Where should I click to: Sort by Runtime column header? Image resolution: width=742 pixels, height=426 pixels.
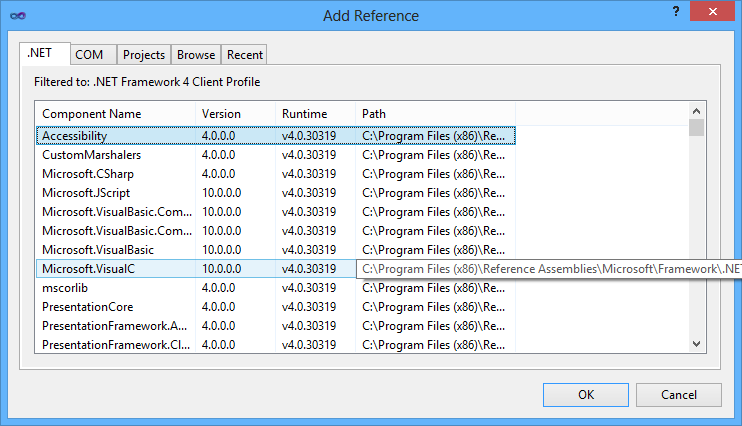tap(315, 114)
